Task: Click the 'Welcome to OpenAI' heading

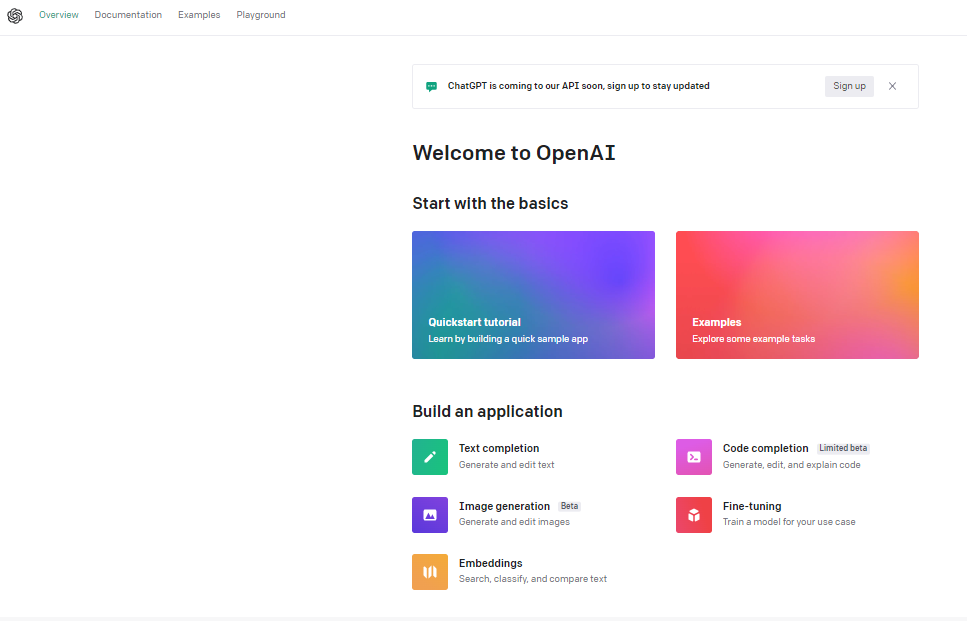Action: (514, 153)
